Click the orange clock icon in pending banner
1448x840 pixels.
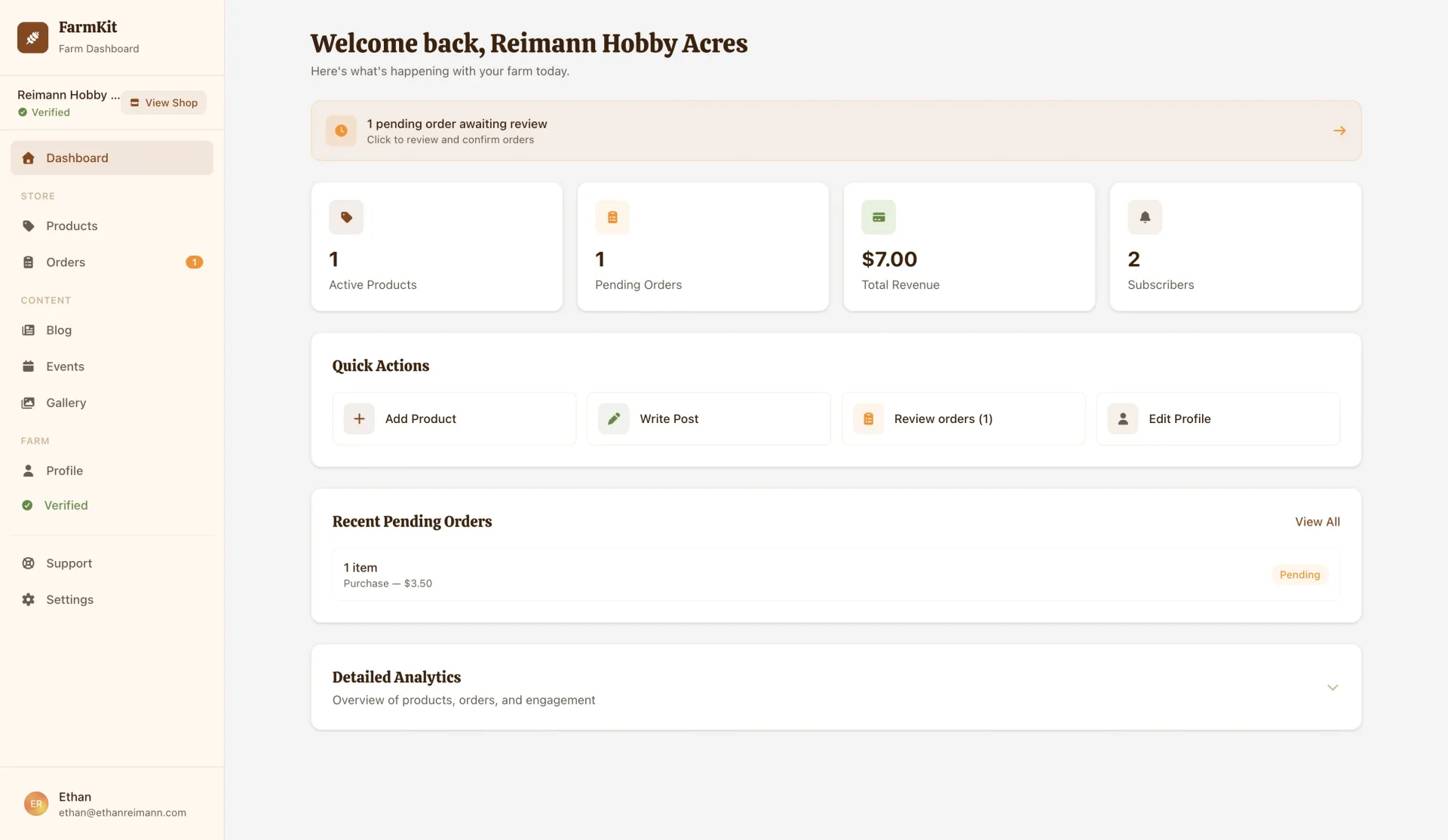(341, 130)
